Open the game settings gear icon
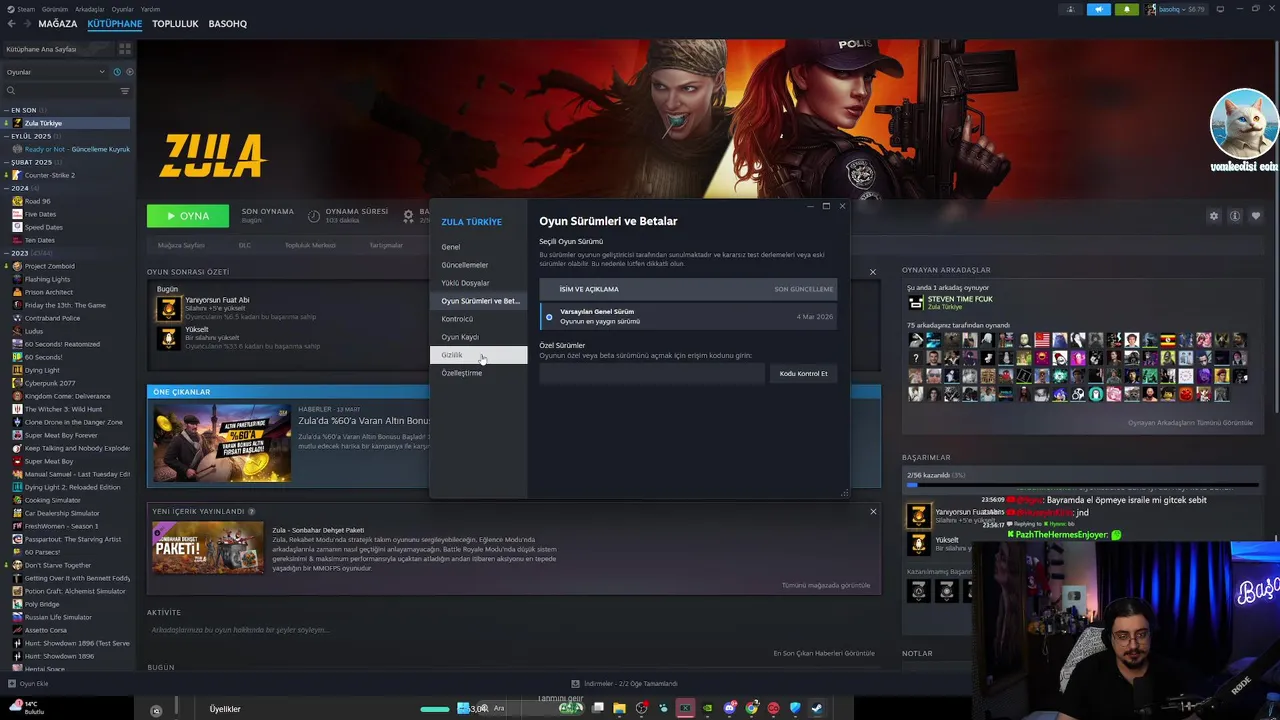This screenshot has height=720, width=1280. (1214, 216)
